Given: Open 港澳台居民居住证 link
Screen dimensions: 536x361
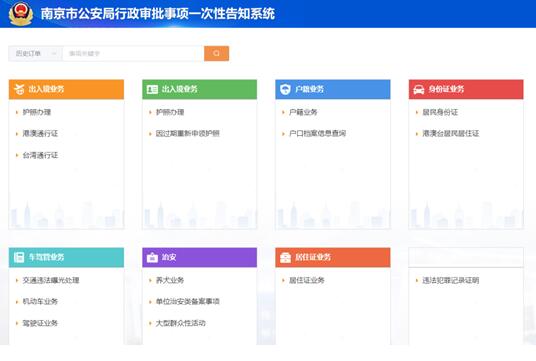Looking at the screenshot, I should pyautogui.click(x=451, y=133).
